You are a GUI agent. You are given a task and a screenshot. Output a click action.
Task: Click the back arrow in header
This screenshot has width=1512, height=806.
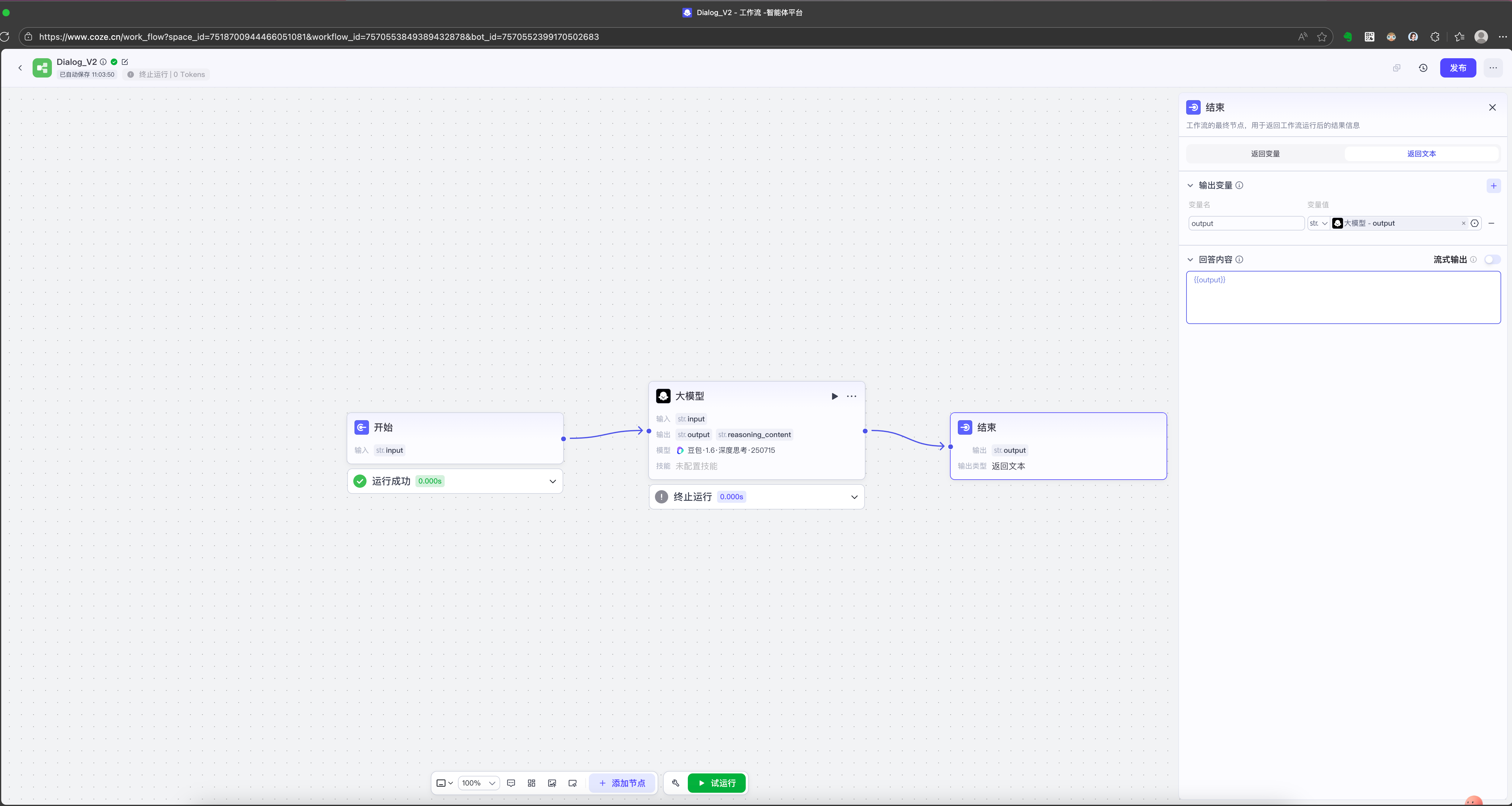coord(20,68)
